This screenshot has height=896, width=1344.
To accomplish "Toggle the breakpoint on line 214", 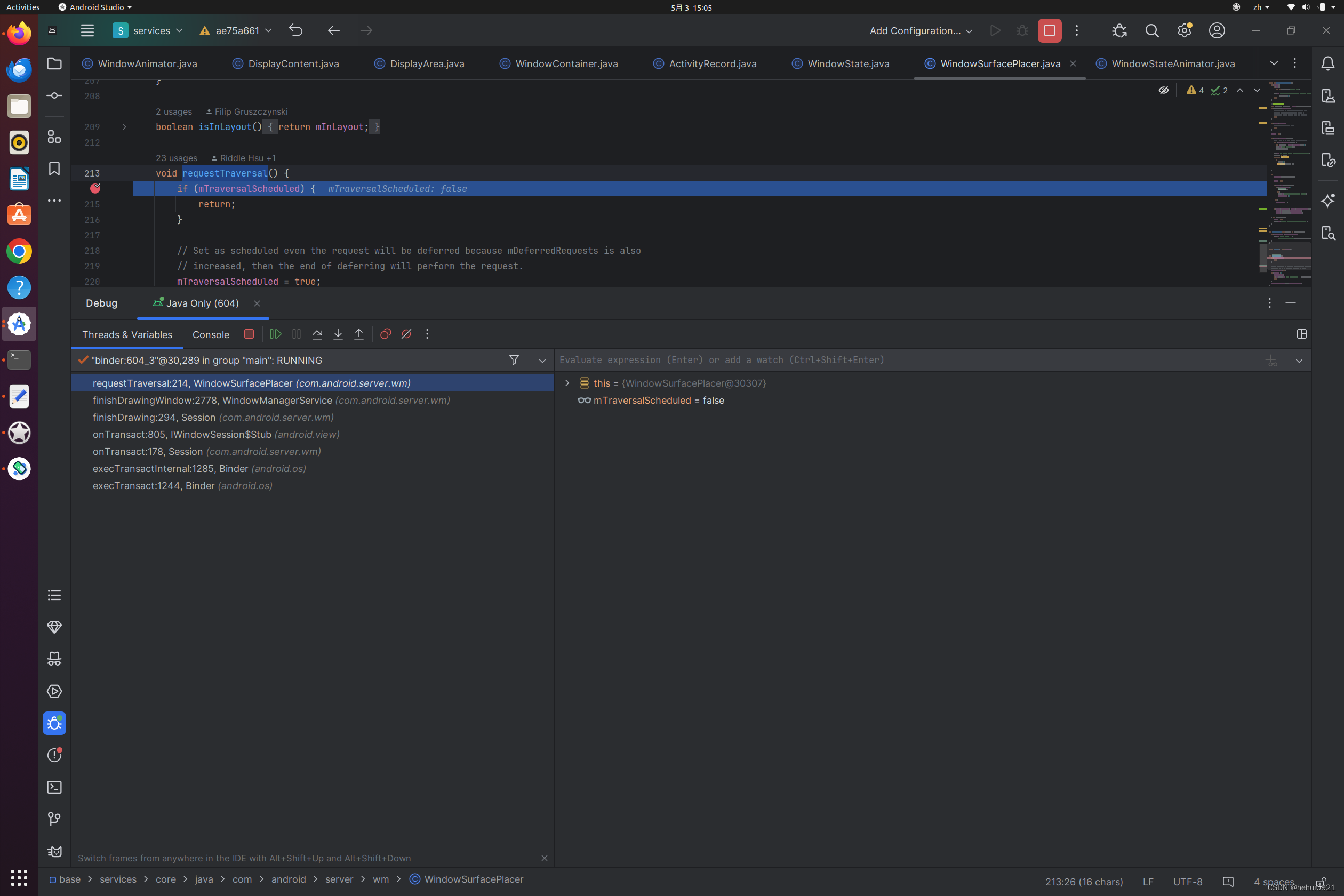I will click(95, 189).
